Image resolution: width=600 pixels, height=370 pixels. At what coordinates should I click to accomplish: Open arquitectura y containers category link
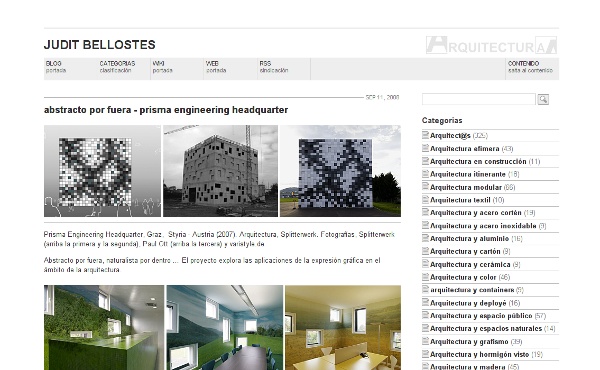click(472, 290)
